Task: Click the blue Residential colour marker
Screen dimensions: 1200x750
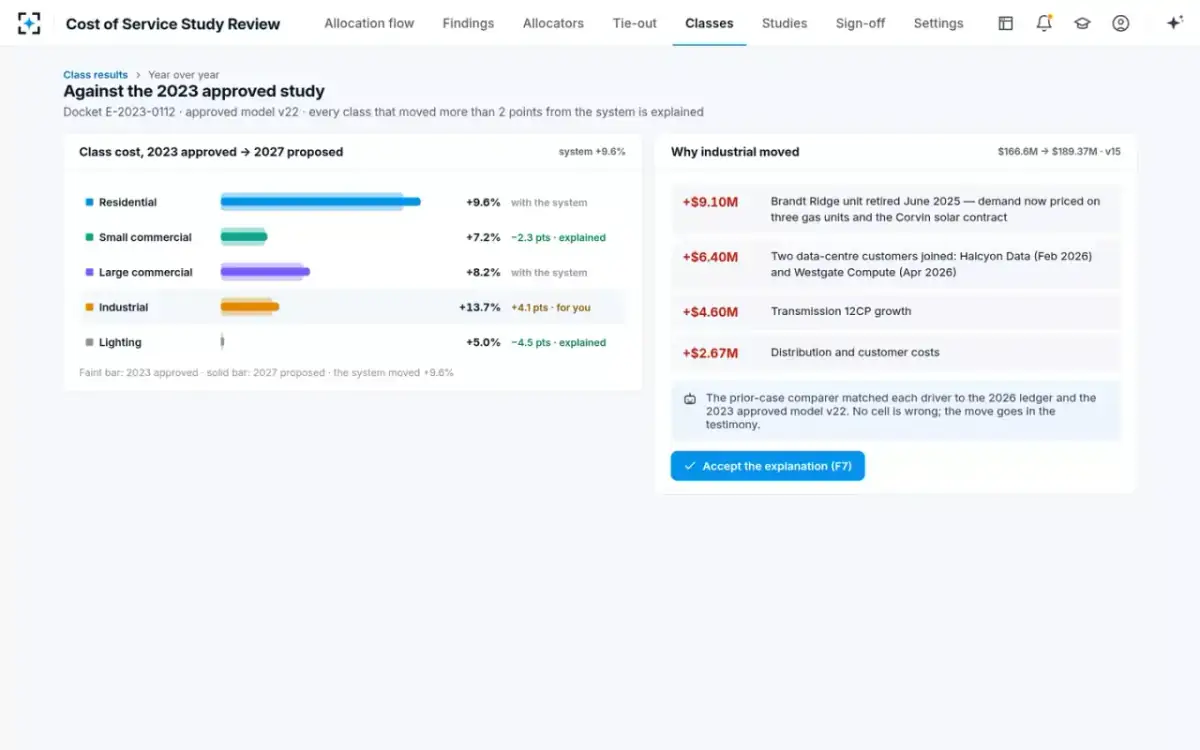Action: click(x=89, y=202)
